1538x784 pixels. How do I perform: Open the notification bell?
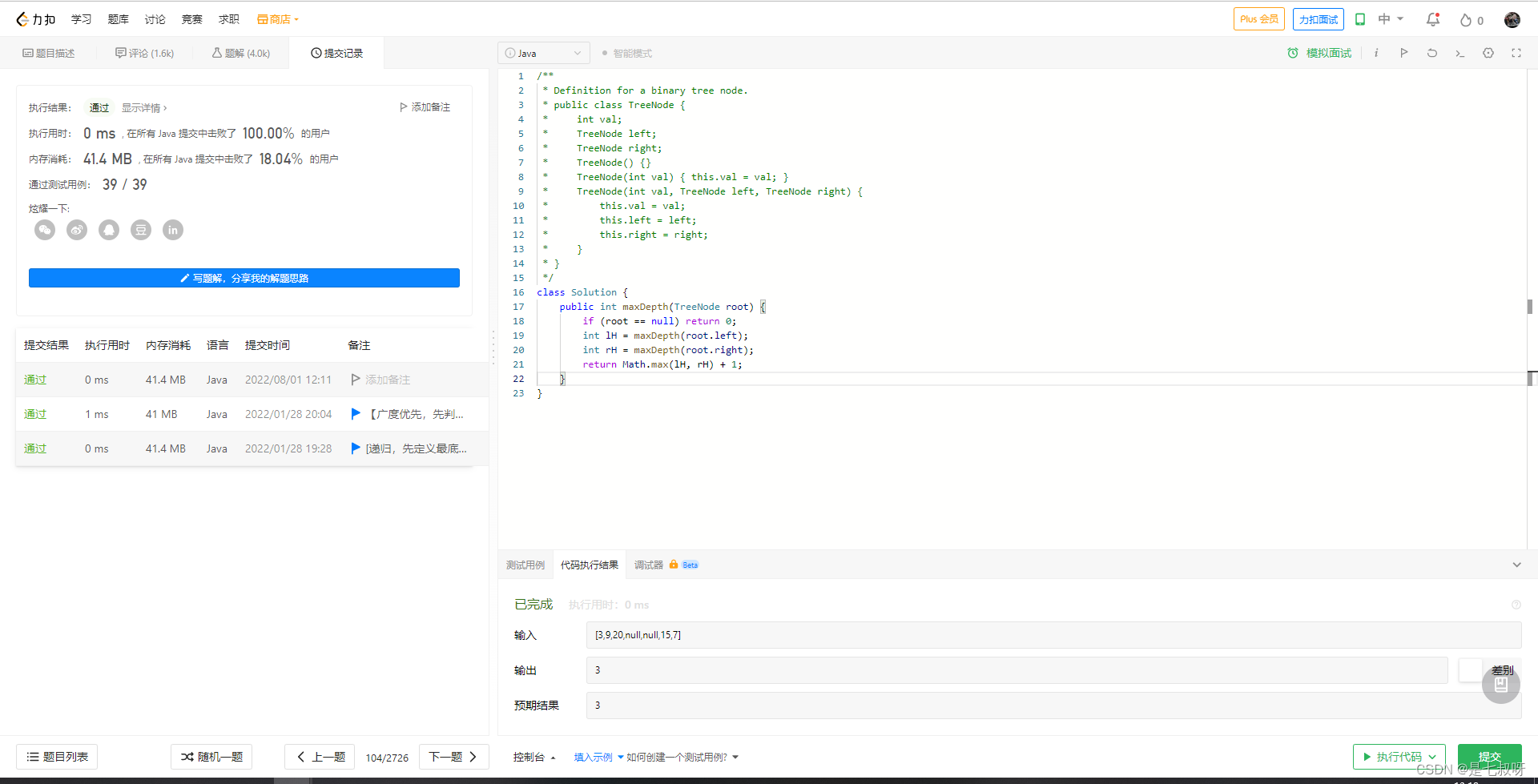(x=1433, y=19)
